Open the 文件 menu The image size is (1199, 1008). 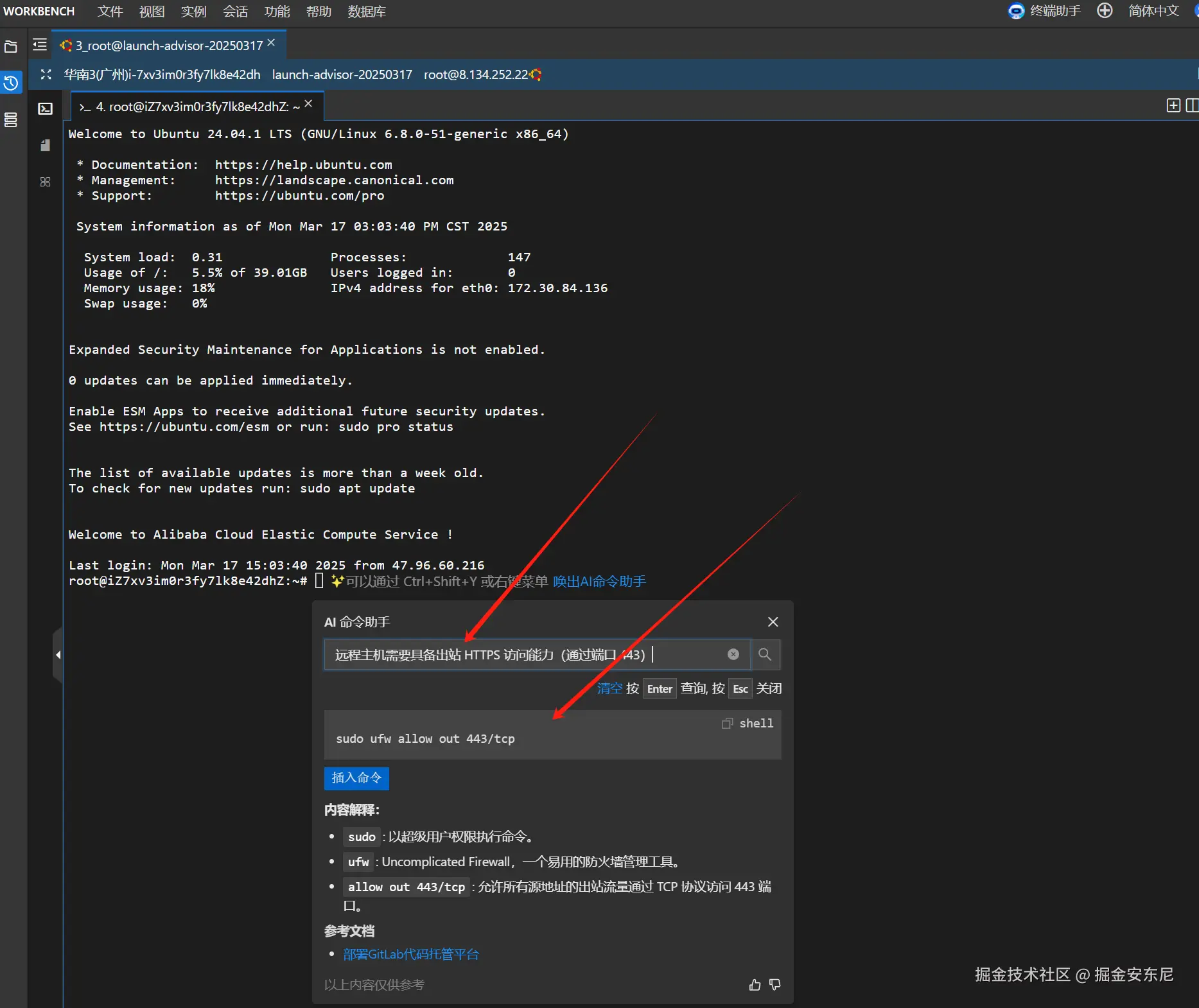pos(110,12)
